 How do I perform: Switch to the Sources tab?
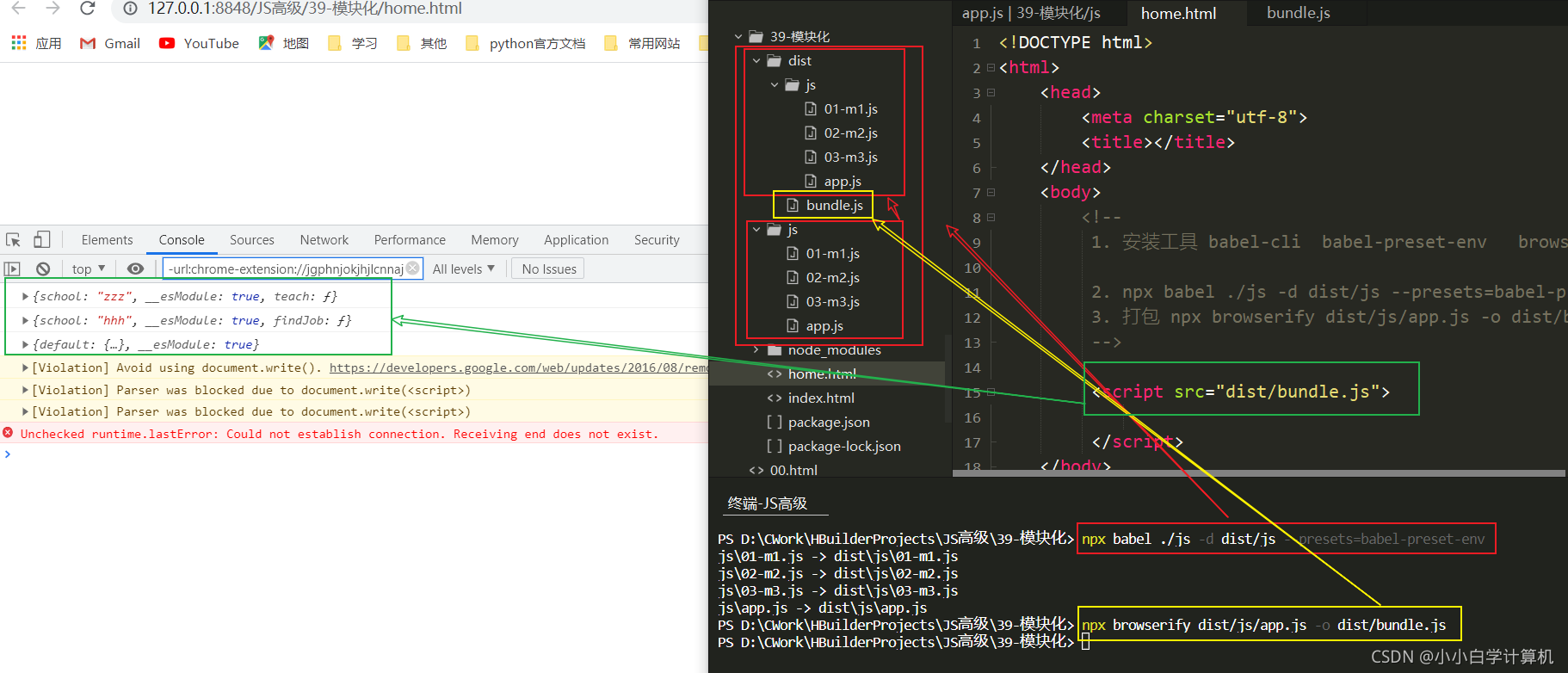coord(252,240)
